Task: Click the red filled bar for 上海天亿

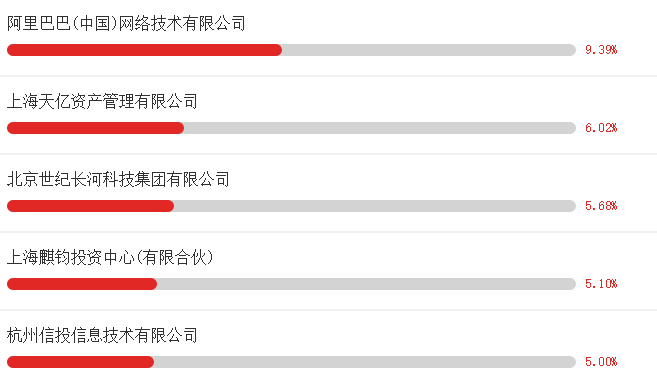Action: (96, 128)
